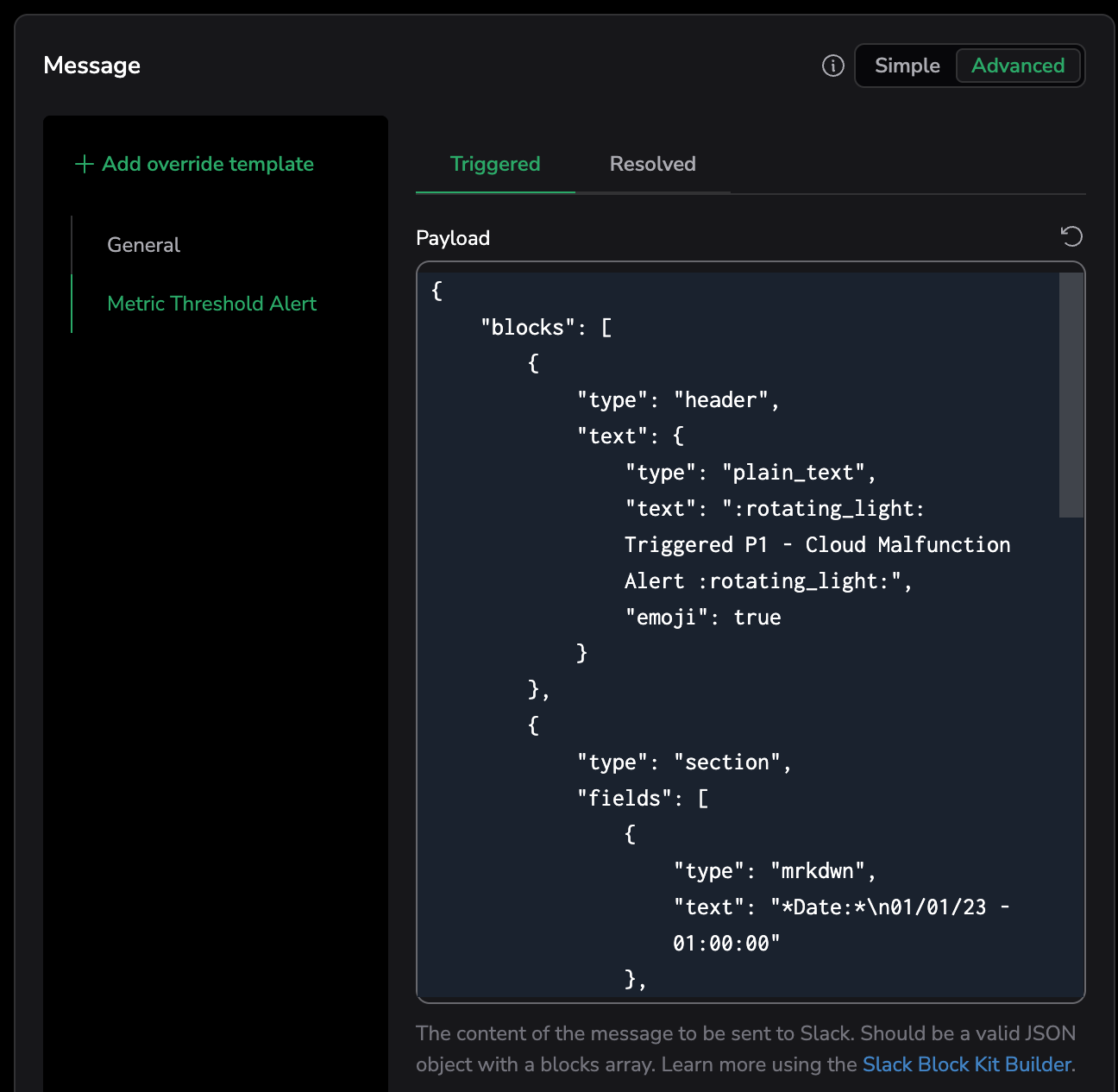Choose the Metric Threshold Alert template
1118x1092 pixels.
(211, 304)
